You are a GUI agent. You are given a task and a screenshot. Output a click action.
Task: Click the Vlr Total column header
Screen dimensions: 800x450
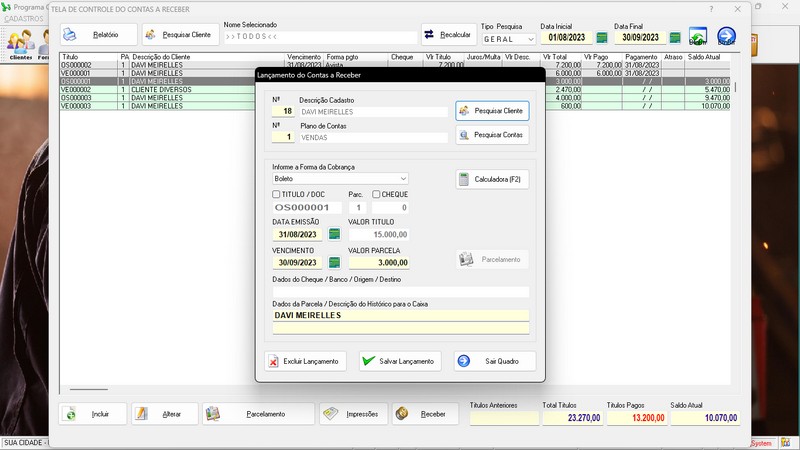coord(561,57)
